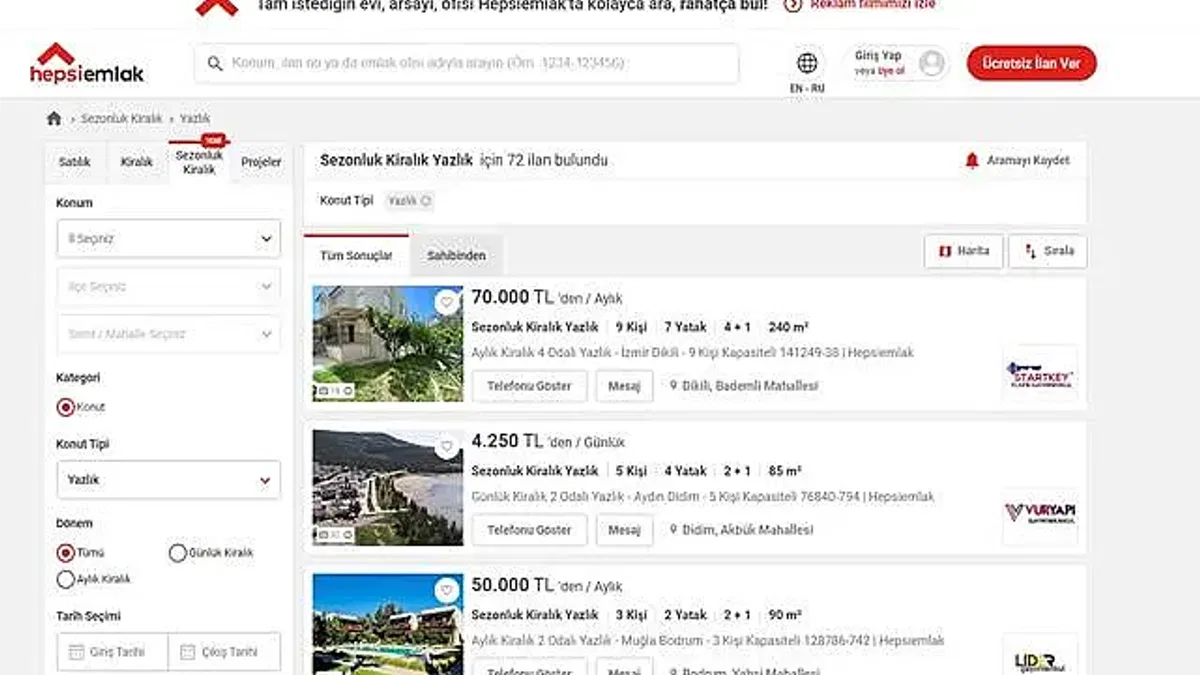Select Günlük Kiralık radio button
The height and width of the screenshot is (675, 1200).
(x=178, y=552)
